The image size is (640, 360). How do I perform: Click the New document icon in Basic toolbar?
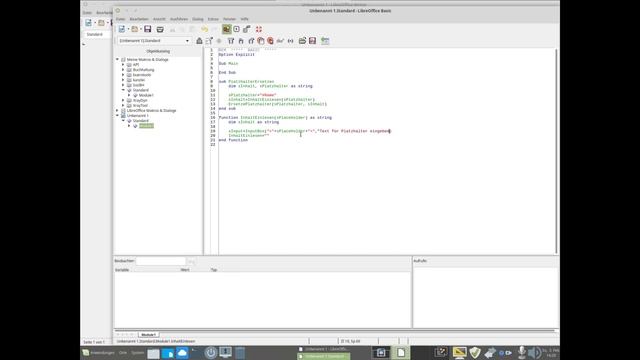point(122,29)
